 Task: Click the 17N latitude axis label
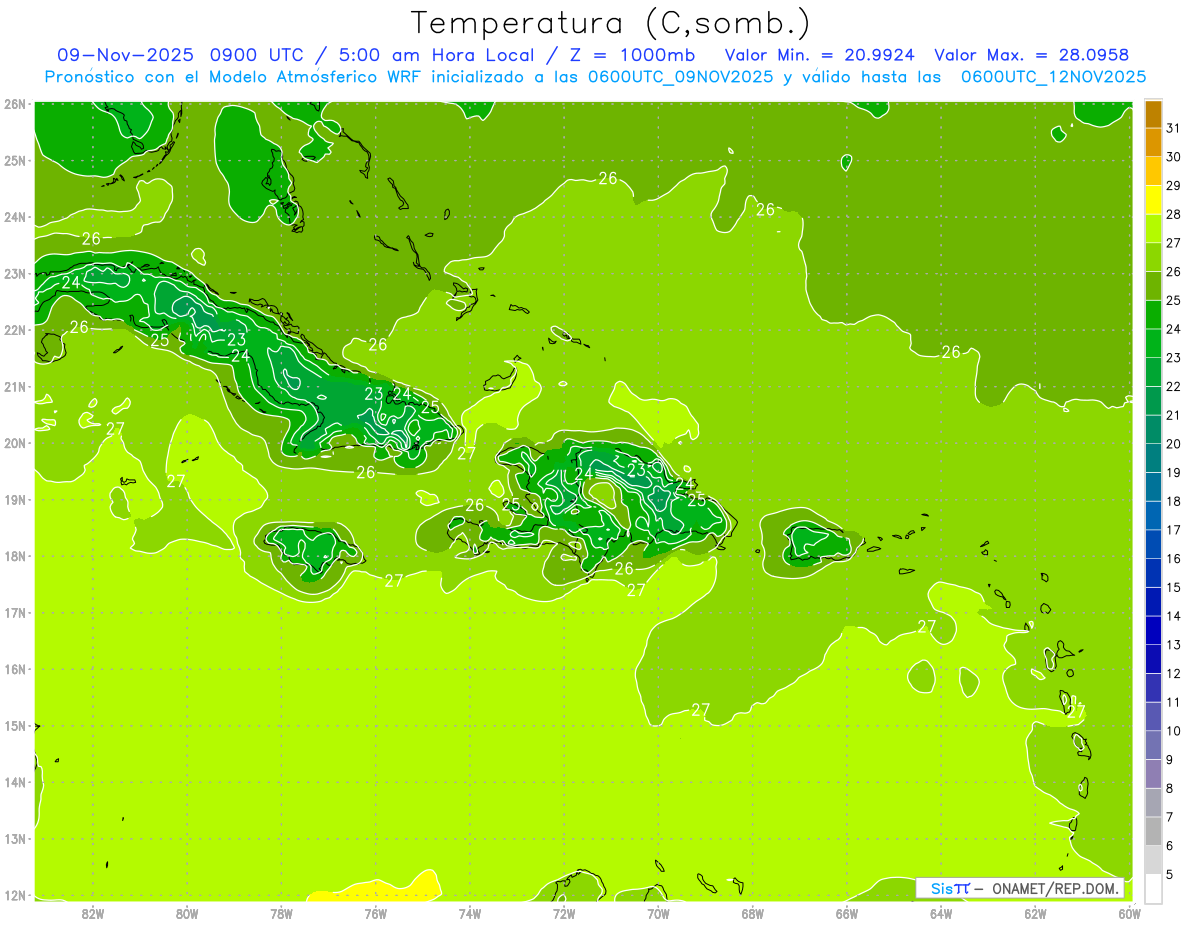[16, 613]
